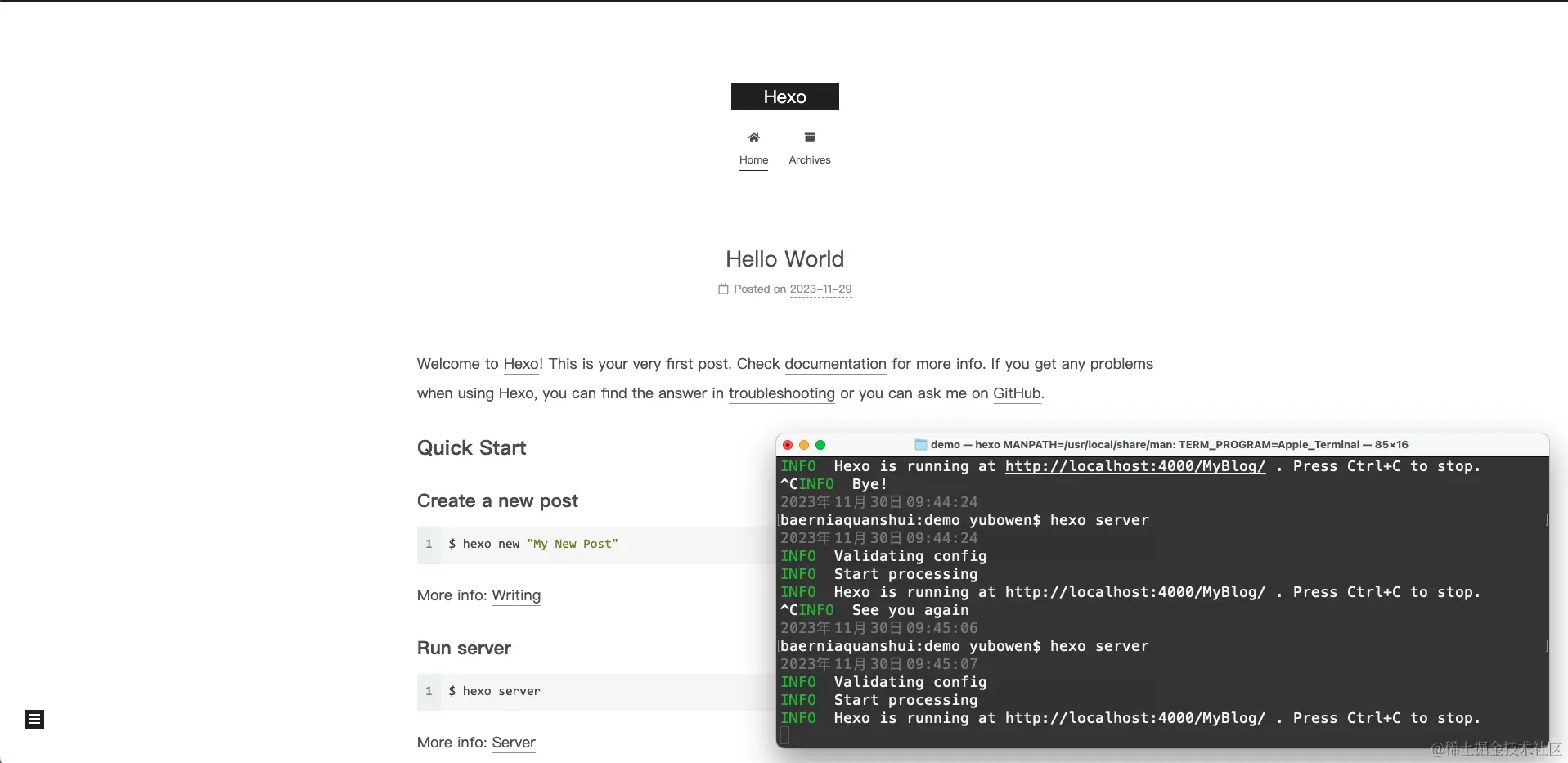
Task: Switch to the Home navigation item
Action: coord(753,160)
